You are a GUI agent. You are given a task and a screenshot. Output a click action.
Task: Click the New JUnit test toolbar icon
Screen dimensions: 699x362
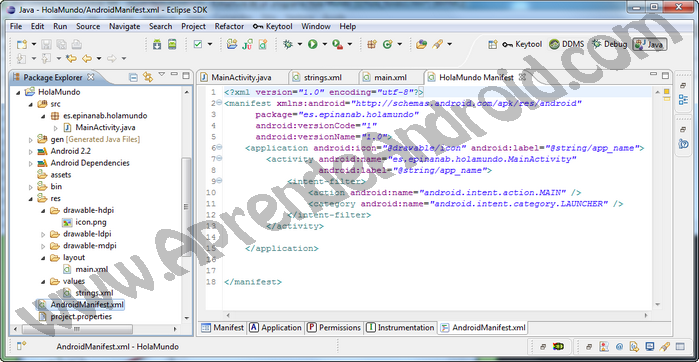pyautogui.click(x=247, y=44)
